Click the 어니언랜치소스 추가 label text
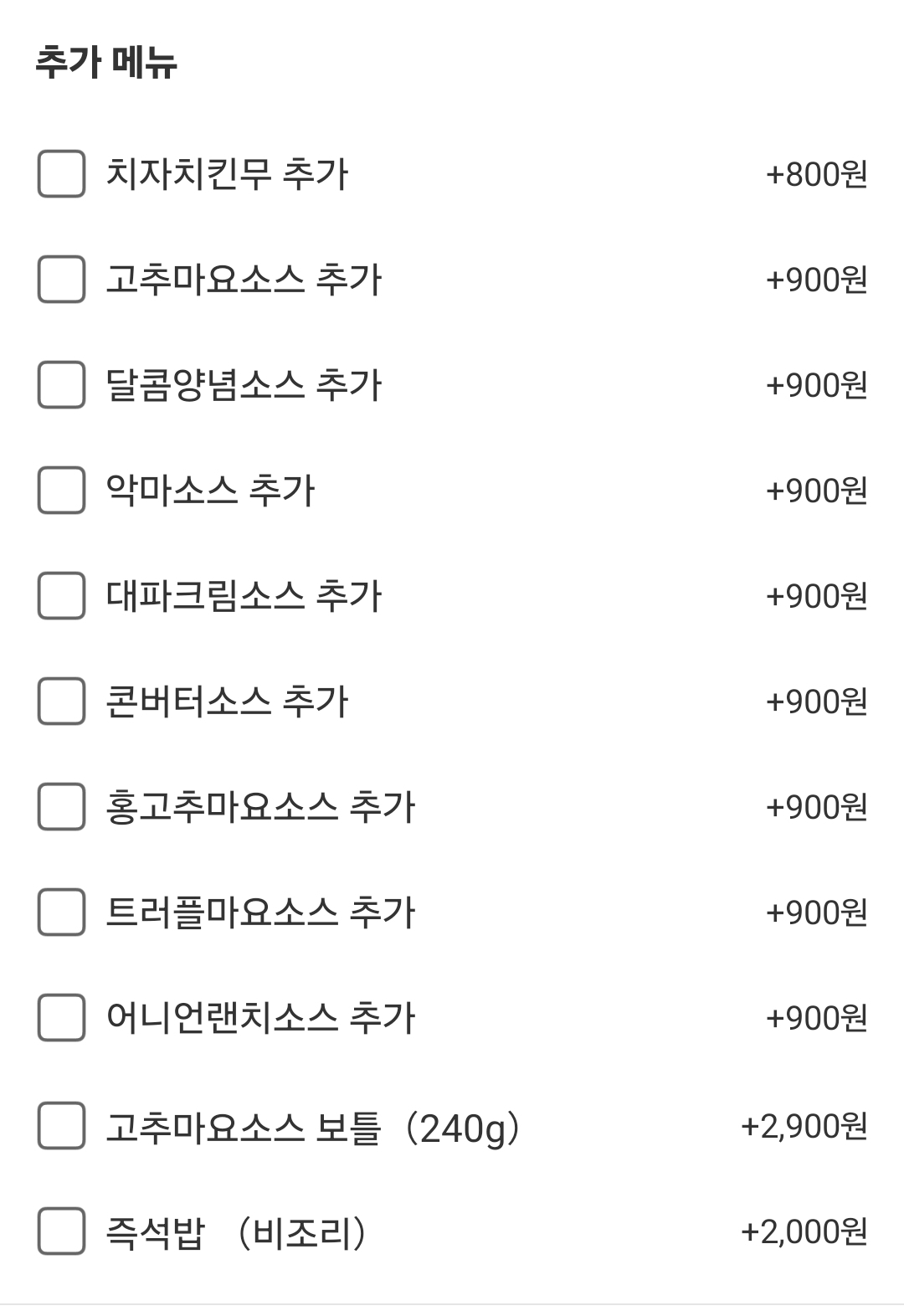This screenshot has height=1316, width=904. [260, 1018]
